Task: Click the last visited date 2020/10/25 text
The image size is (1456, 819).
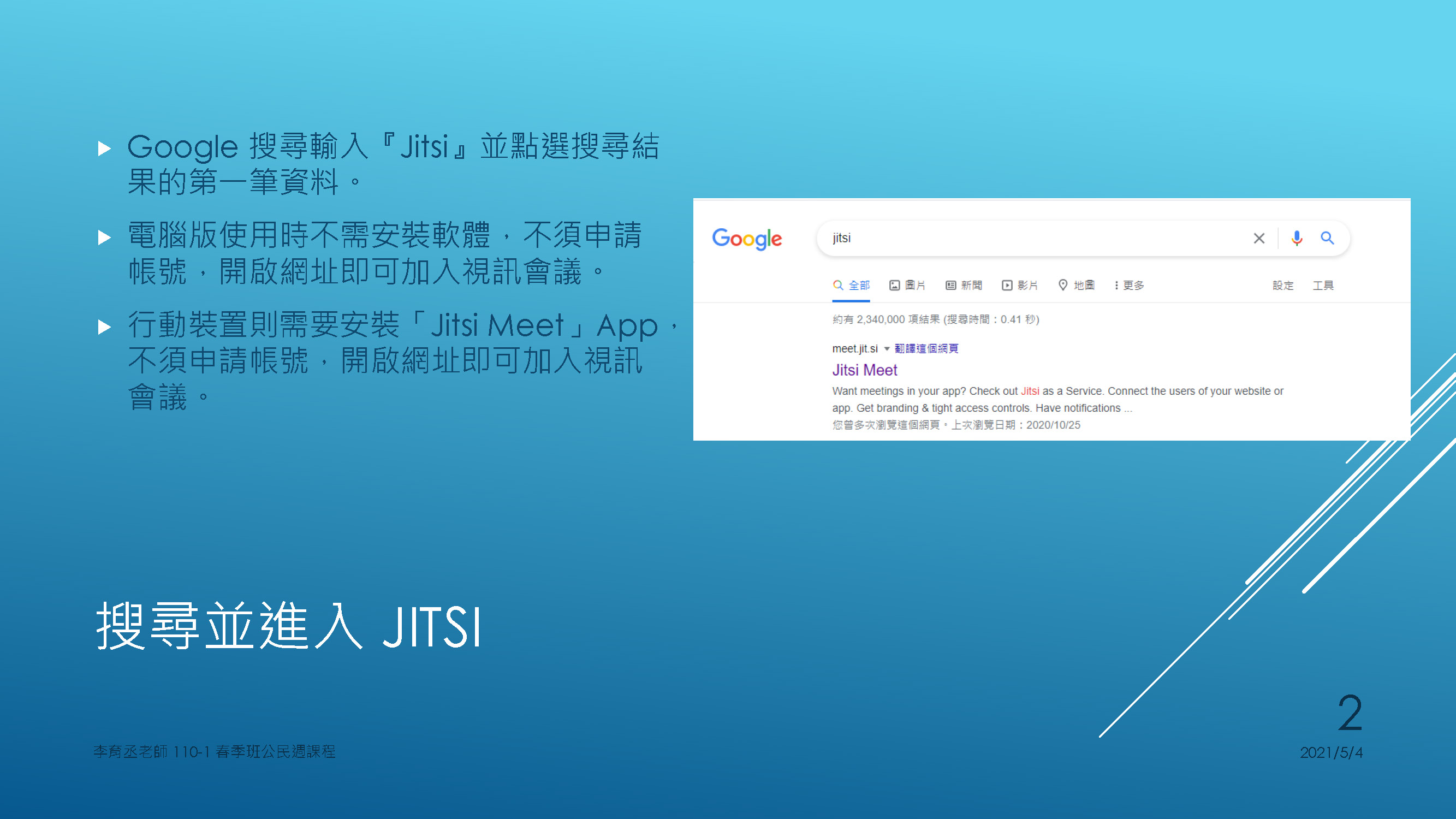Action: 1053,425
